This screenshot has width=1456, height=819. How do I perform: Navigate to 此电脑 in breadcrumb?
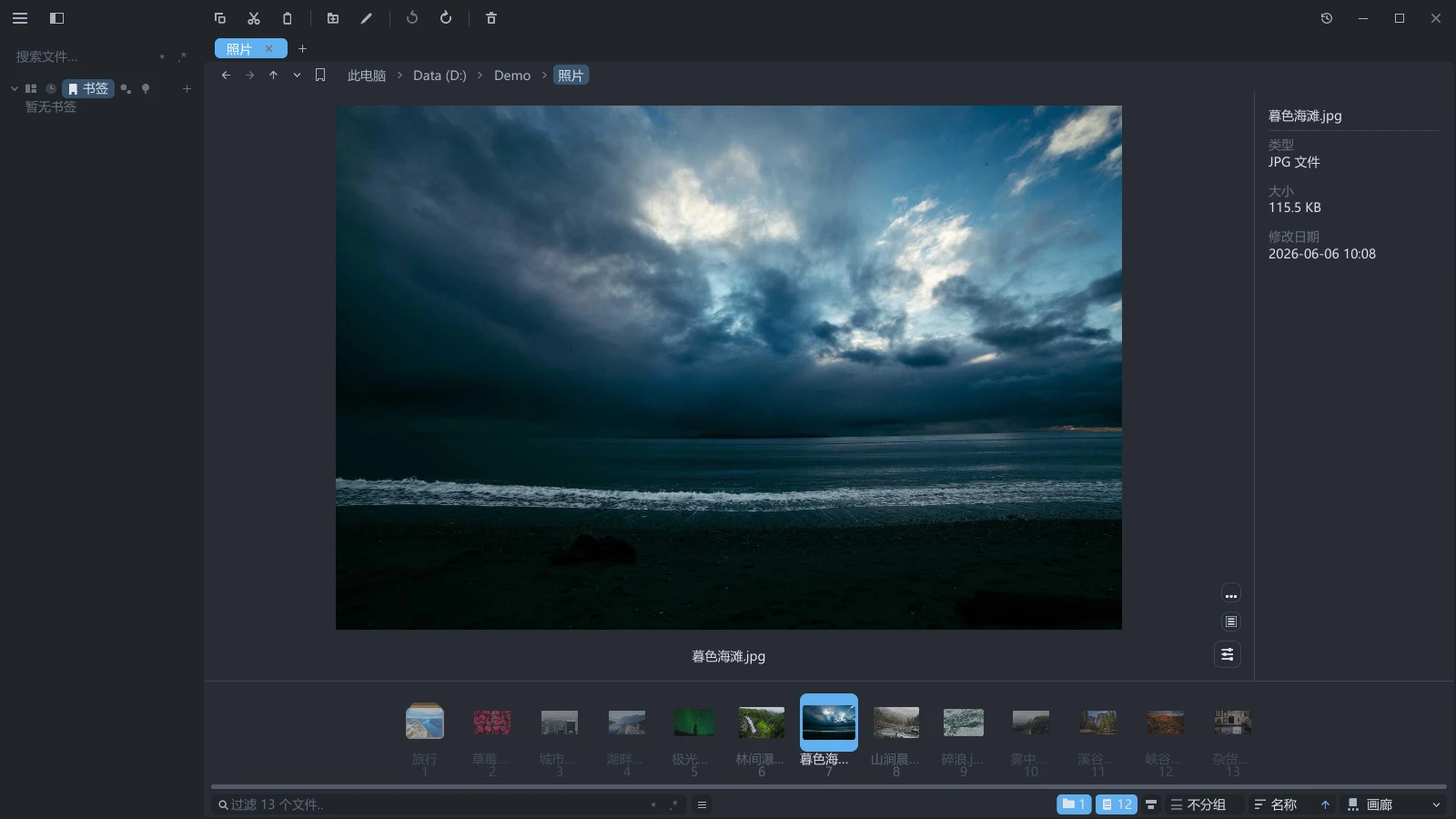pos(367,76)
